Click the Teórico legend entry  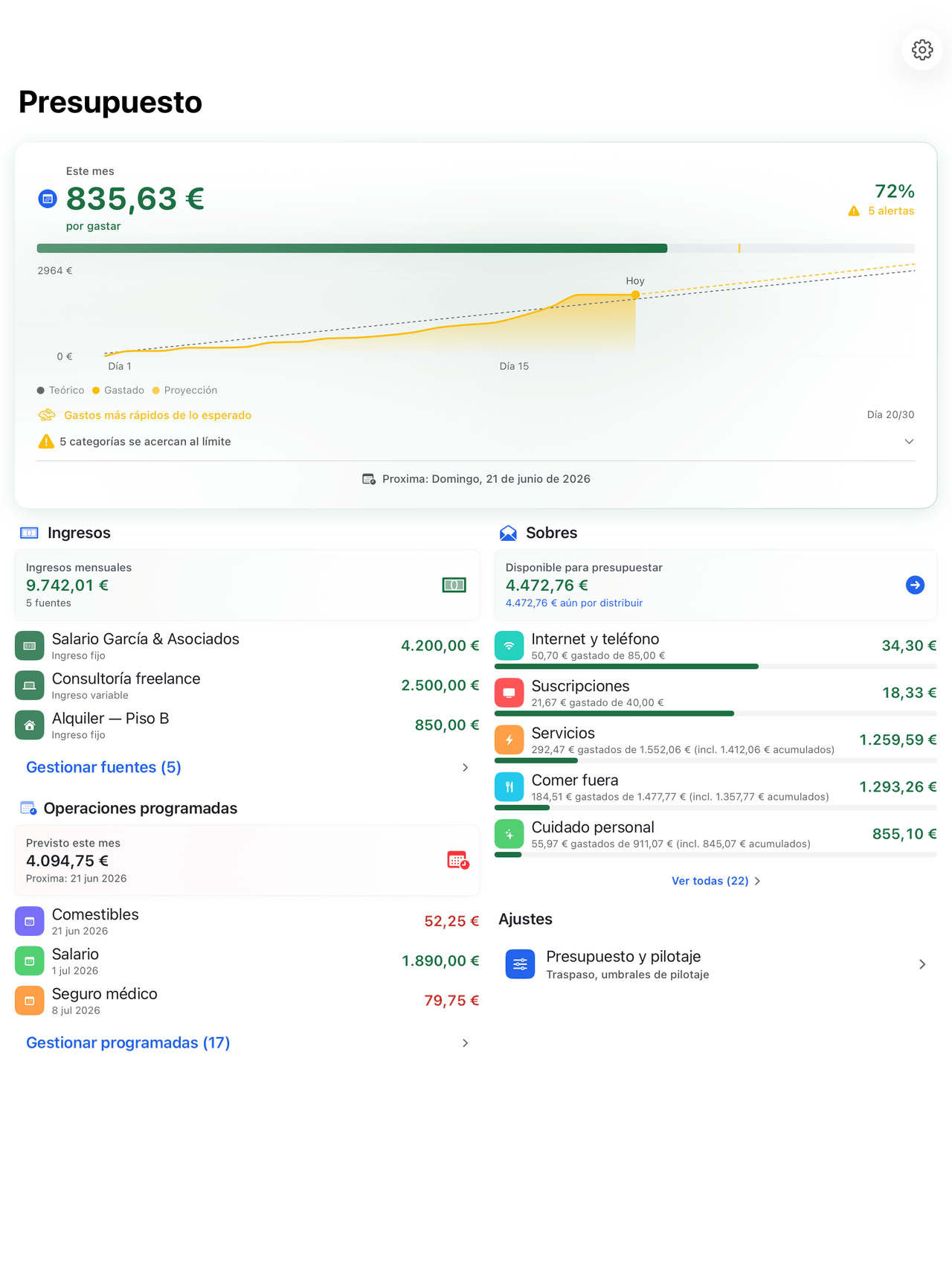[x=61, y=390]
